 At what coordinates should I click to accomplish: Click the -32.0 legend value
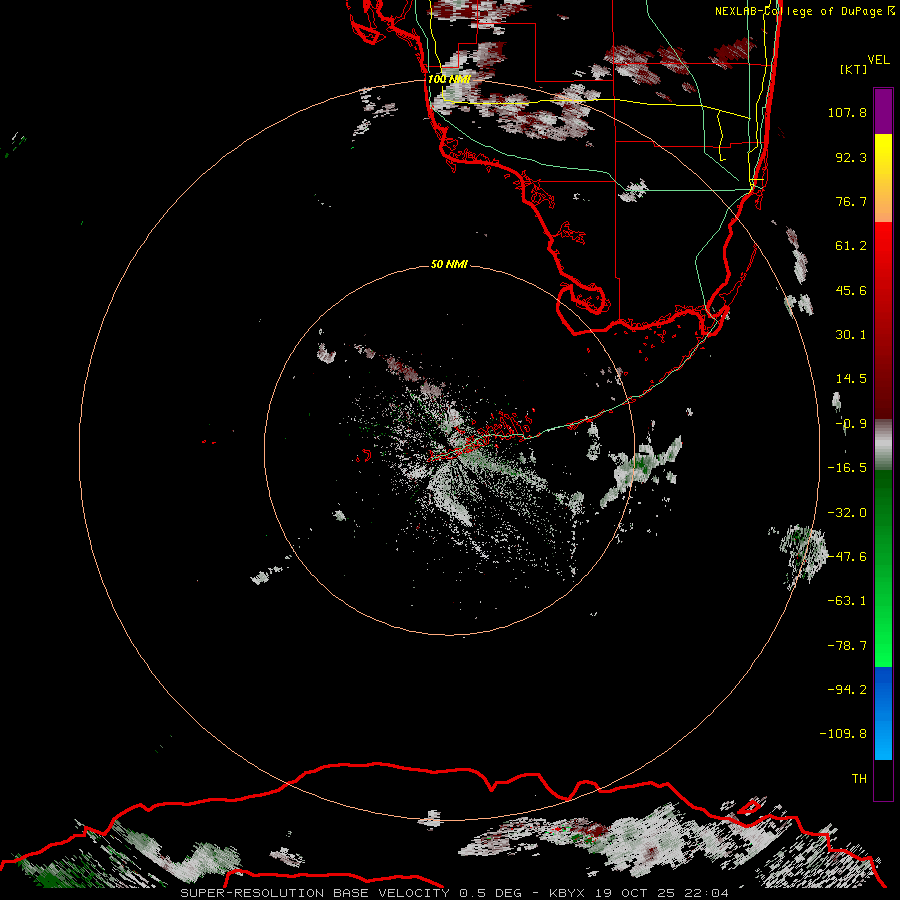coord(847,513)
